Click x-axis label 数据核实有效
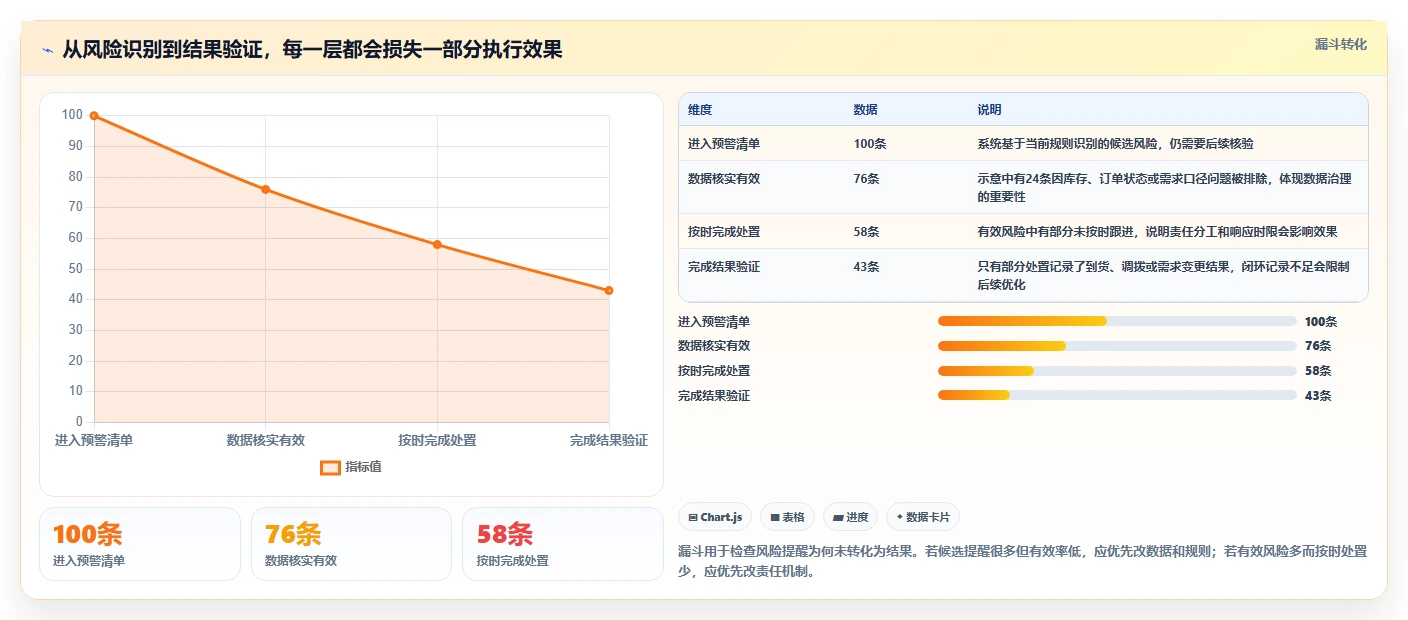The height and width of the screenshot is (620, 1408). coord(266,441)
